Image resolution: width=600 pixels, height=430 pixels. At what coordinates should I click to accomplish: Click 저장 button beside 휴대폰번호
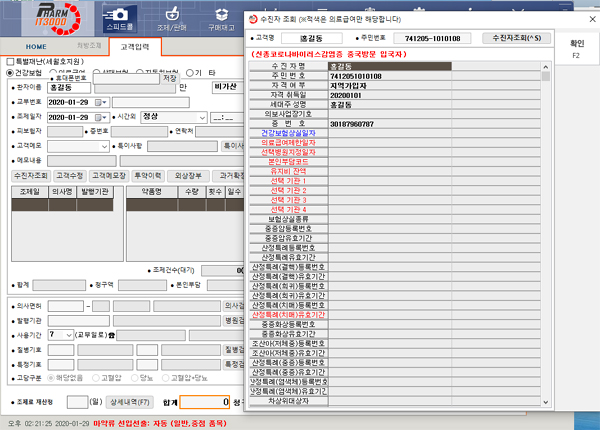170,78
